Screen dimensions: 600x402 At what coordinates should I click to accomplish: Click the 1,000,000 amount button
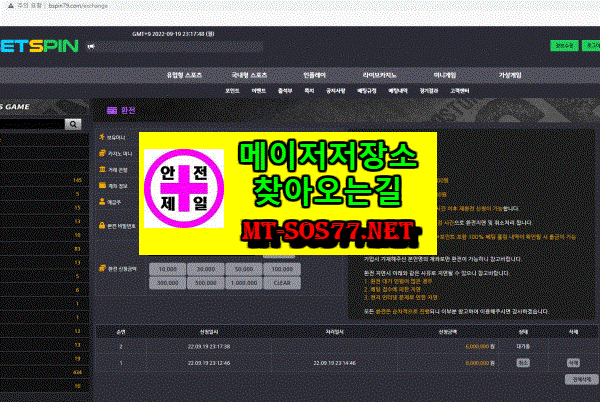[x=244, y=283]
